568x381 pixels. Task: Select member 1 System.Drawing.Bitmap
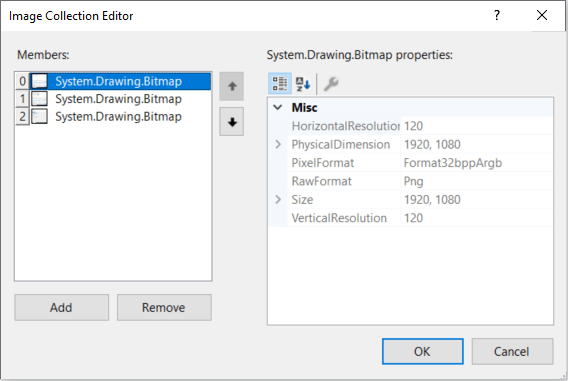118,99
